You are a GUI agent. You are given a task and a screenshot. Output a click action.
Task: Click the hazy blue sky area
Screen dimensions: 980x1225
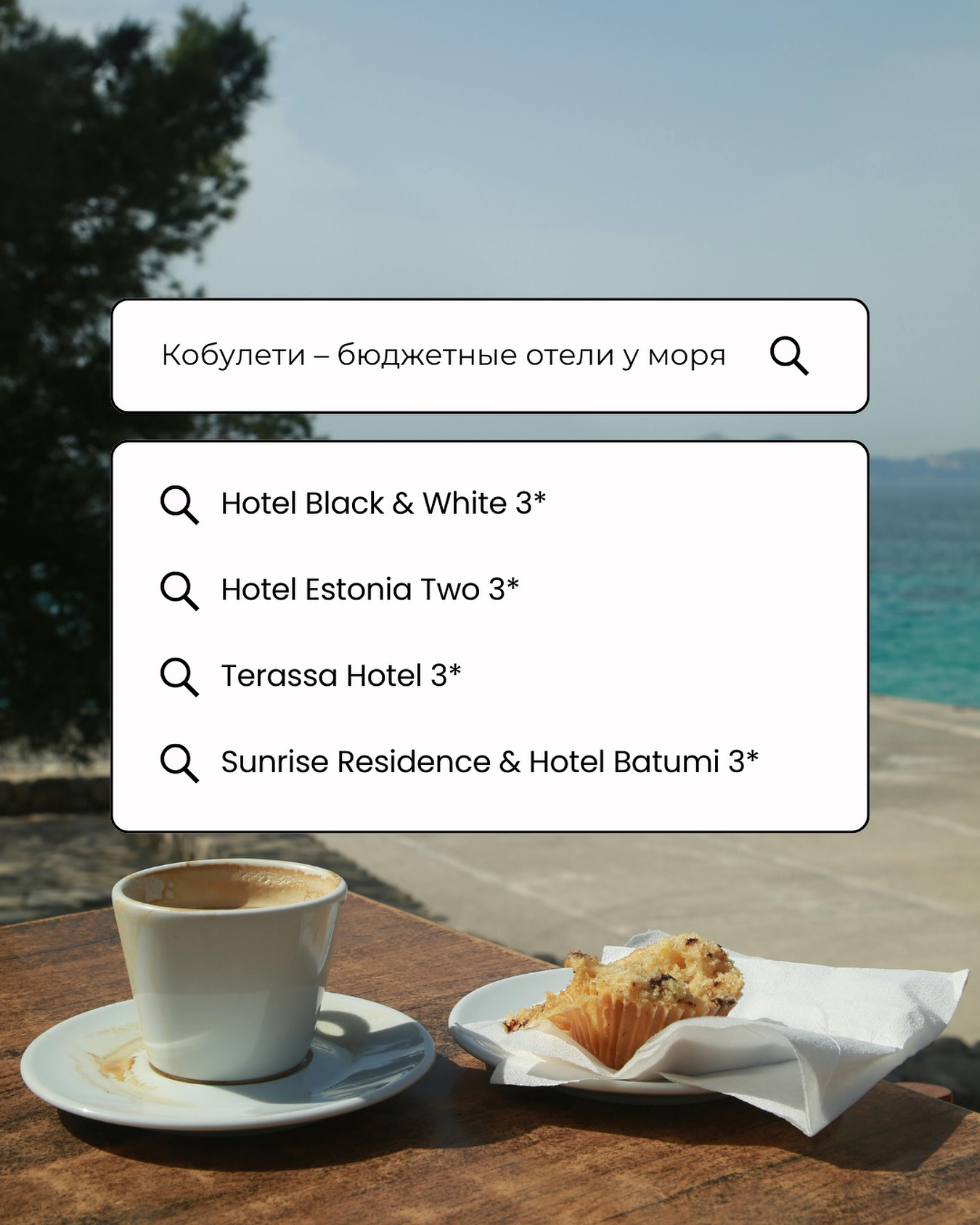[x=581, y=145]
